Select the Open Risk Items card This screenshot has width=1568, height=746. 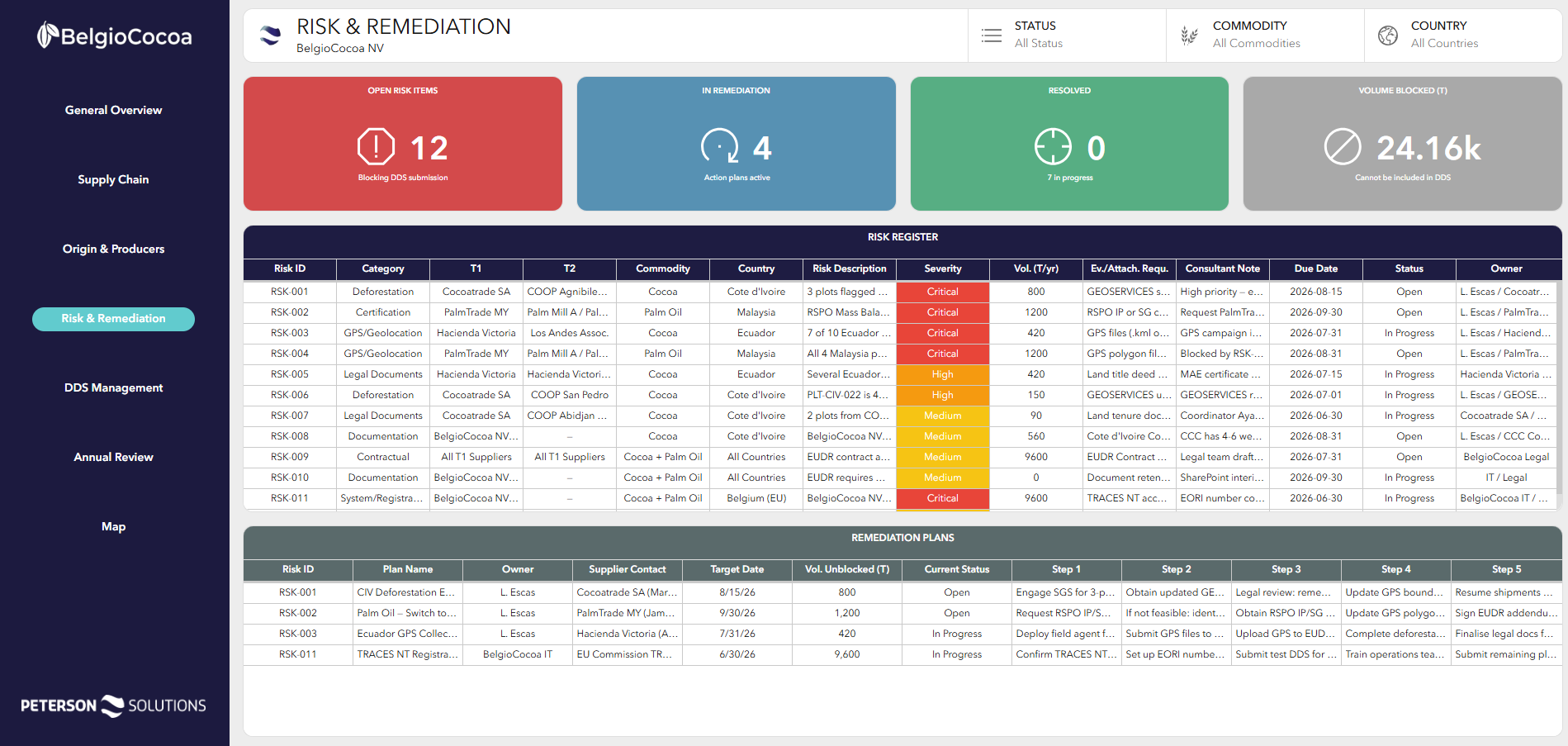click(403, 144)
